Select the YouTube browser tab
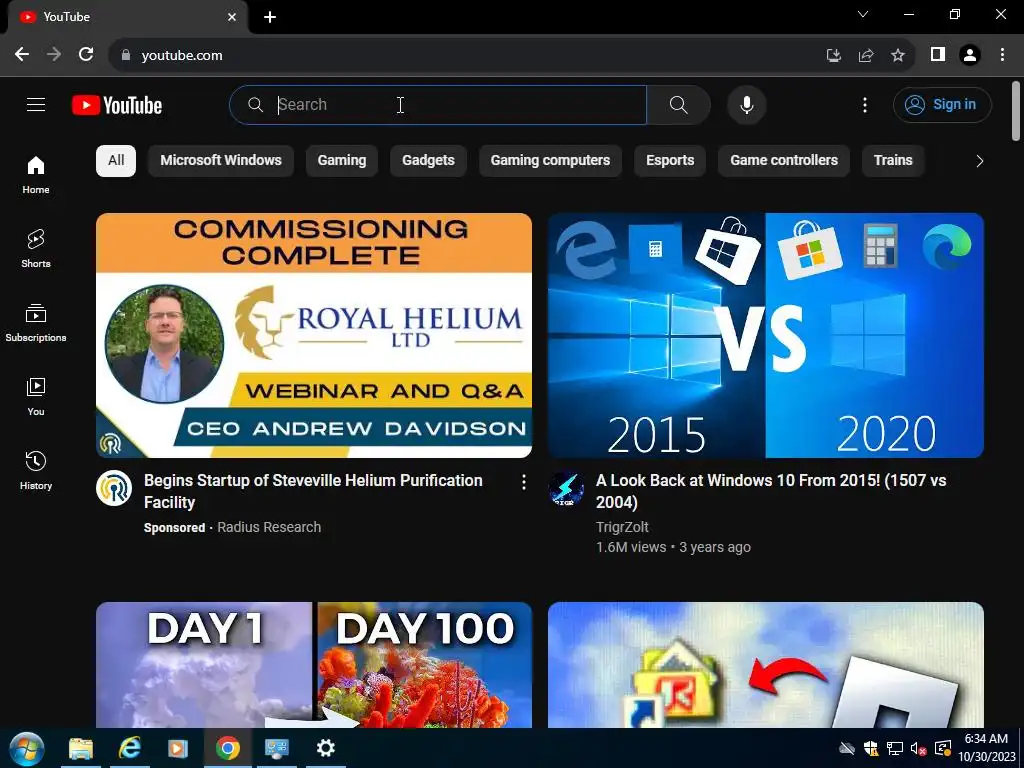 coord(127,17)
